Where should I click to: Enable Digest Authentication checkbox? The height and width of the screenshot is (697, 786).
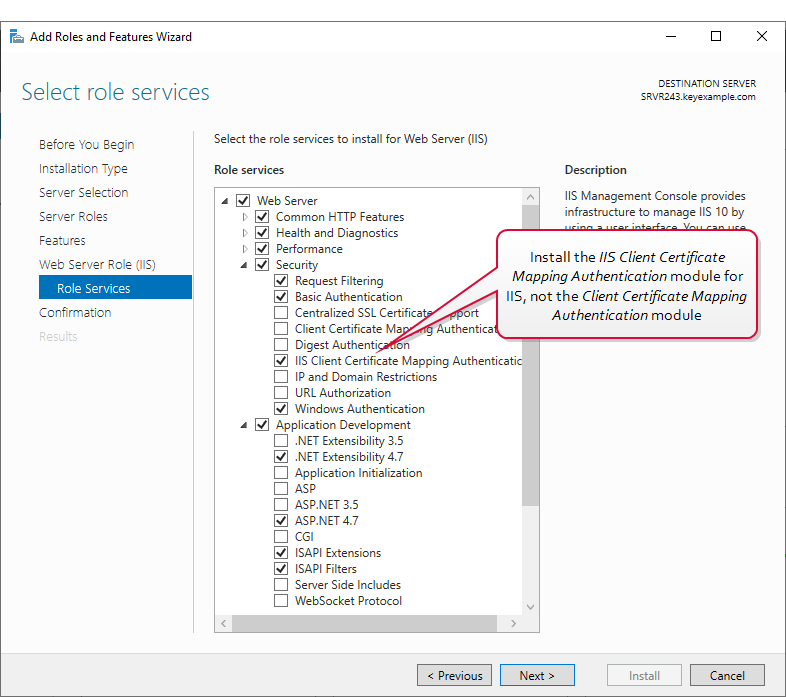(281, 345)
